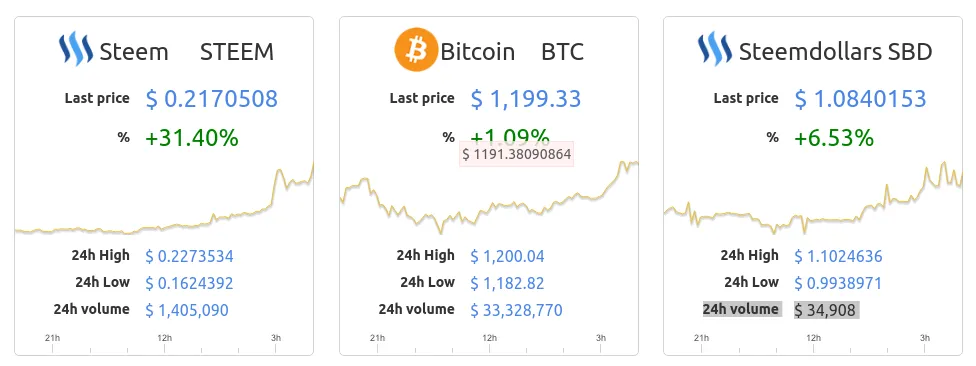Click the Steemdollars logo icon
Viewport: 976px width, 366px height.
coord(715,49)
